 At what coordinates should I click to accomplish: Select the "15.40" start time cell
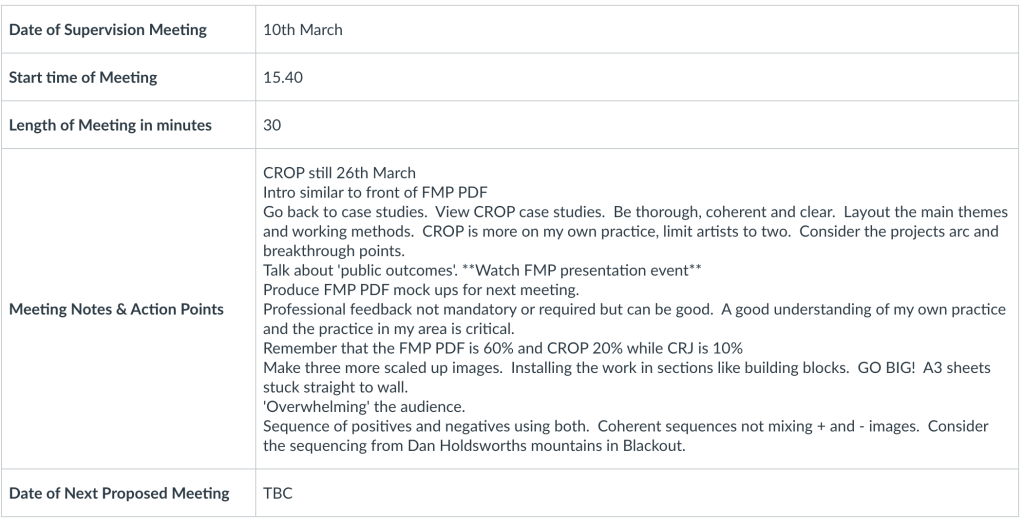click(283, 78)
